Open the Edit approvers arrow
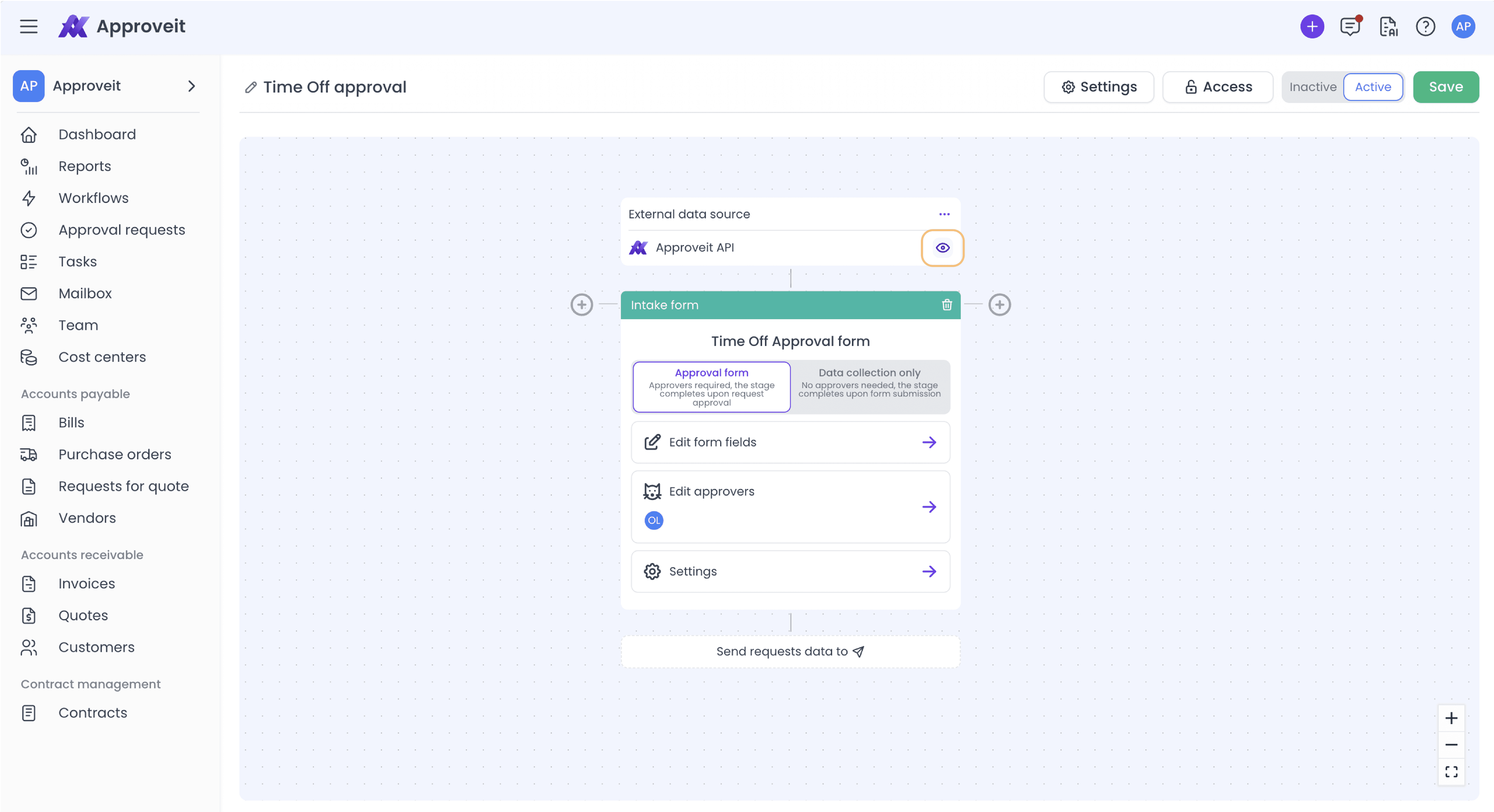 [x=929, y=507]
